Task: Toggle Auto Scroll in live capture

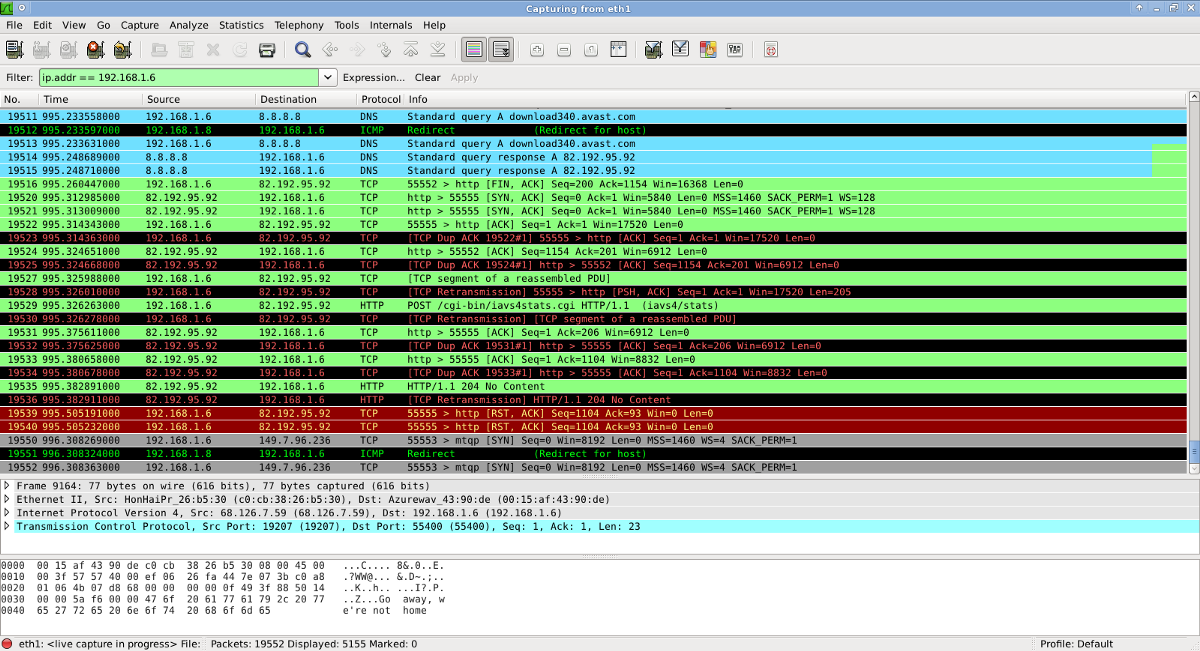Action: pos(501,49)
